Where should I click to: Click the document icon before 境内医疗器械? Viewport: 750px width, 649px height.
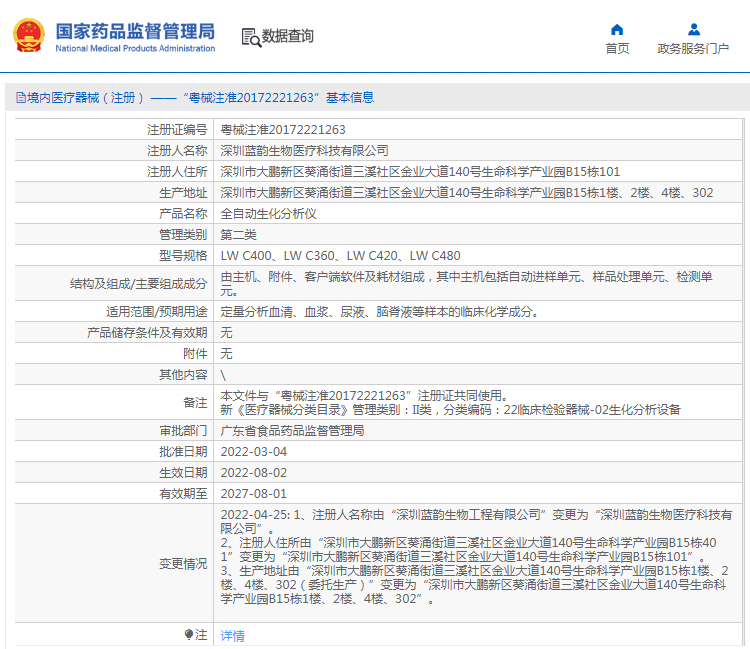coord(21,98)
